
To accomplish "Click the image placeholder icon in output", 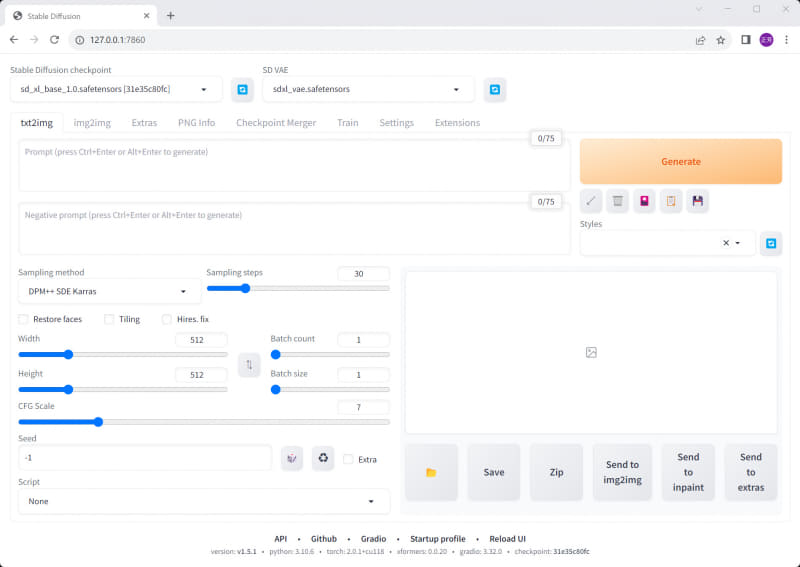I will [591, 352].
